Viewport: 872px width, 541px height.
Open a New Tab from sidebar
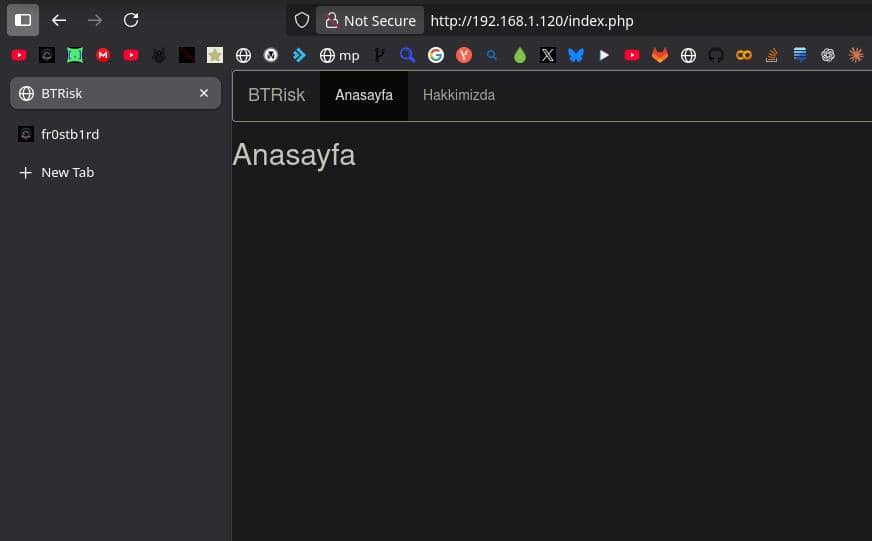(67, 172)
